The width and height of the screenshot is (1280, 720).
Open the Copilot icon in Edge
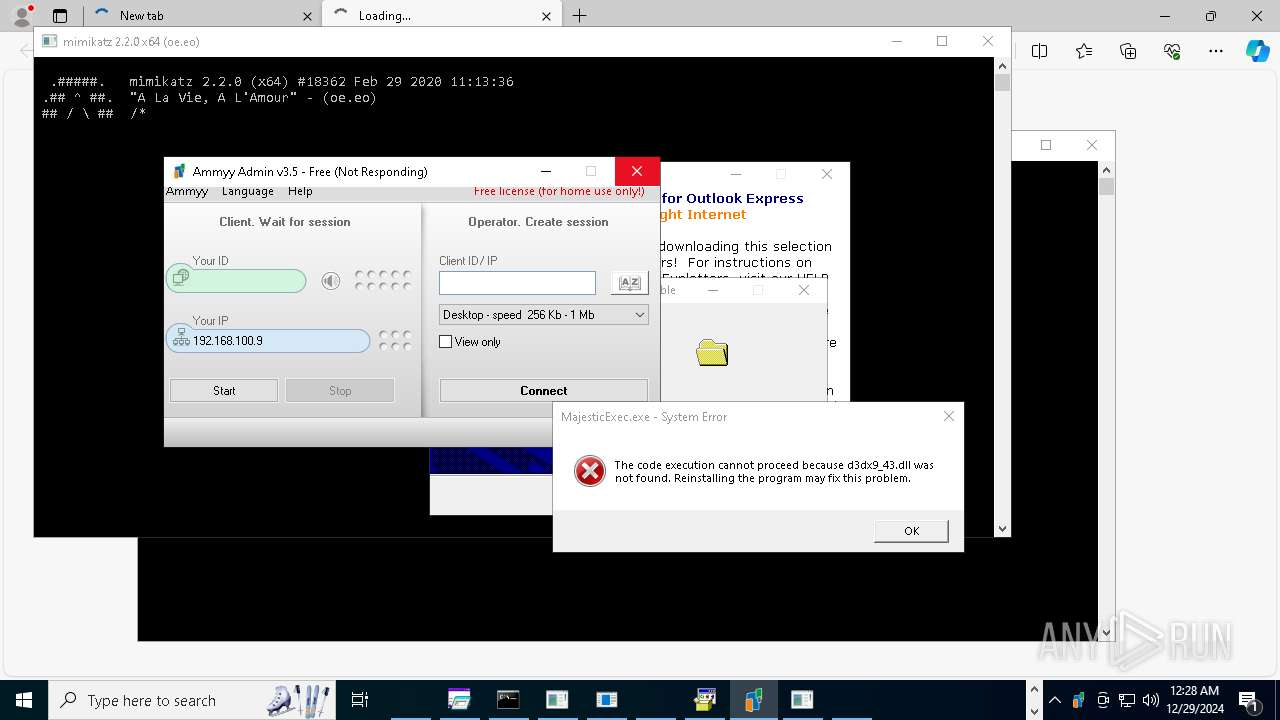[1257, 51]
